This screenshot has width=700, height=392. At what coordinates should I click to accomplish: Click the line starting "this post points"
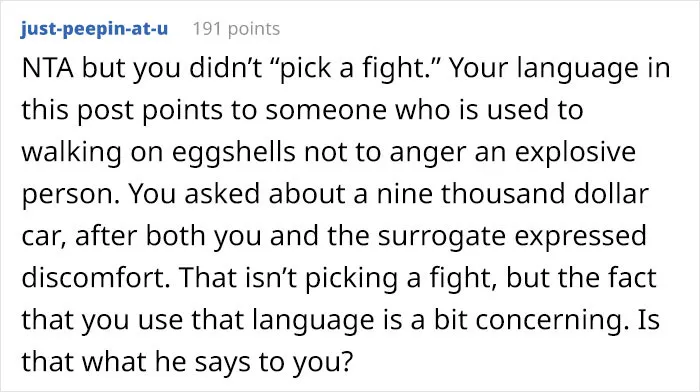pyautogui.click(x=302, y=110)
